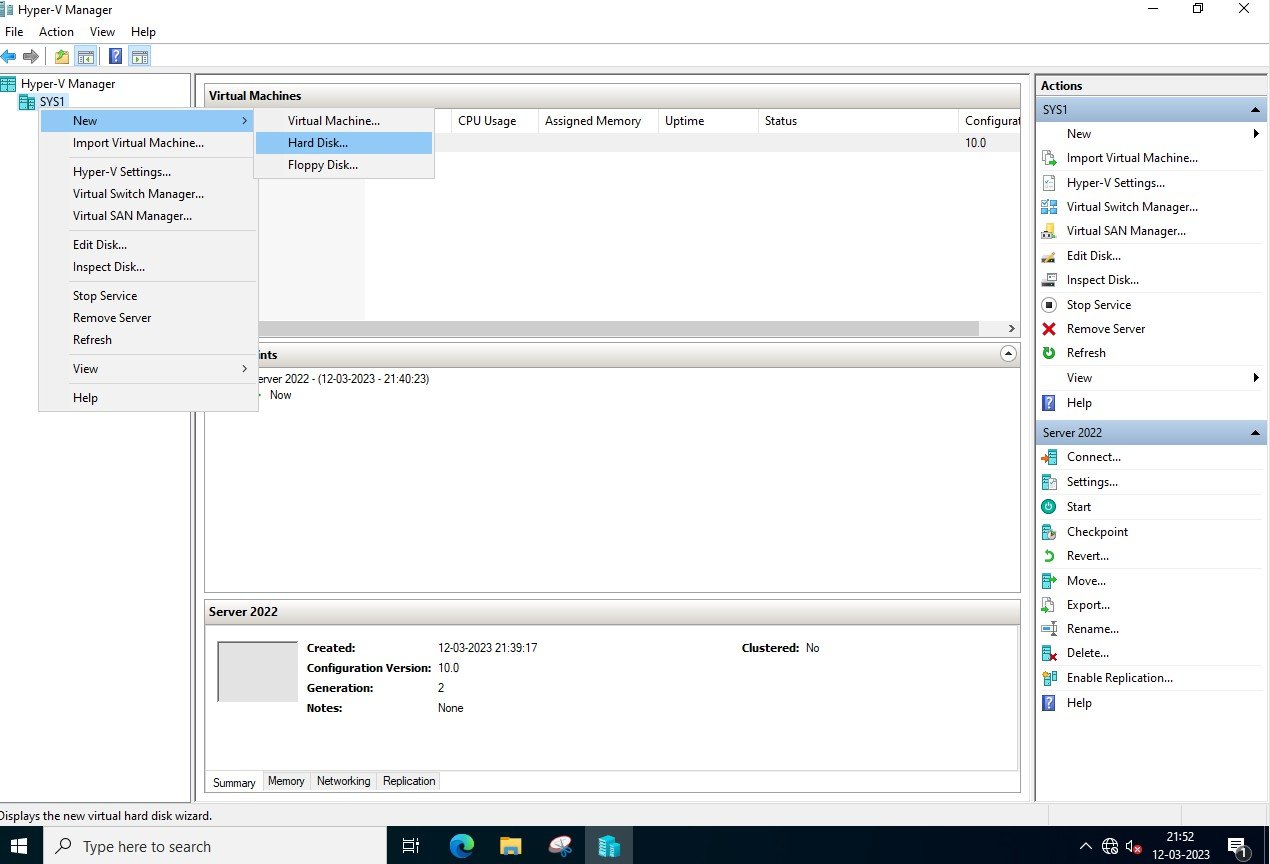This screenshot has height=864, width=1270.
Task: Click Help under the Server 2022 actions
Action: click(1079, 703)
